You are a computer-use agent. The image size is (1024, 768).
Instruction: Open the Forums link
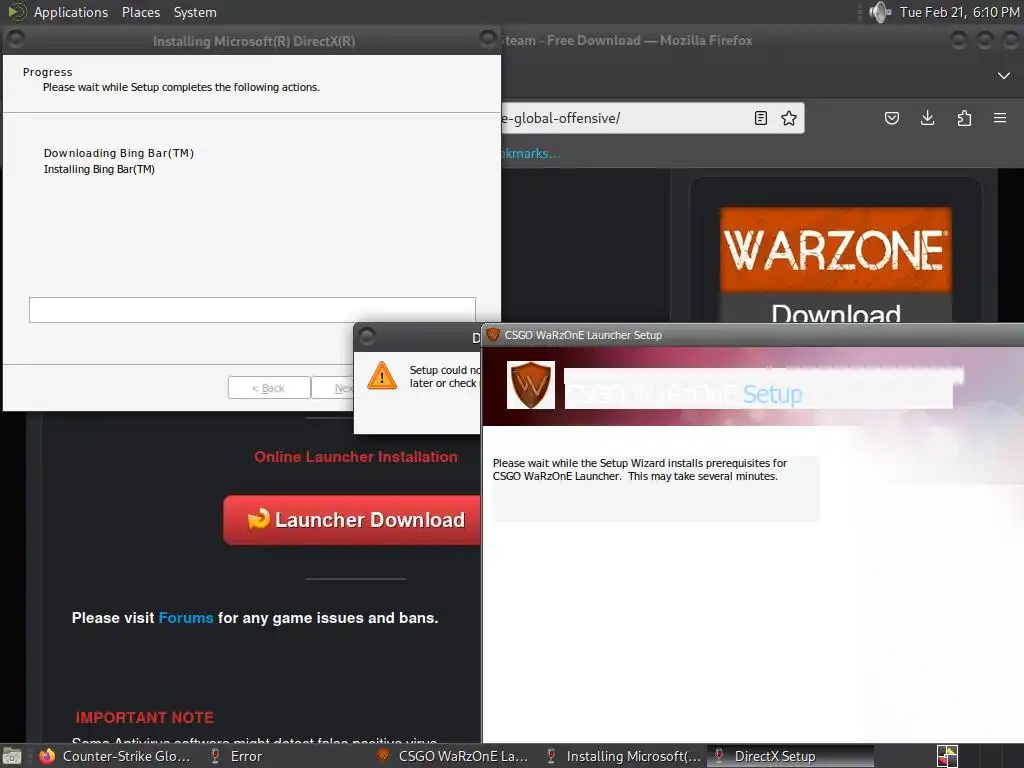point(185,618)
